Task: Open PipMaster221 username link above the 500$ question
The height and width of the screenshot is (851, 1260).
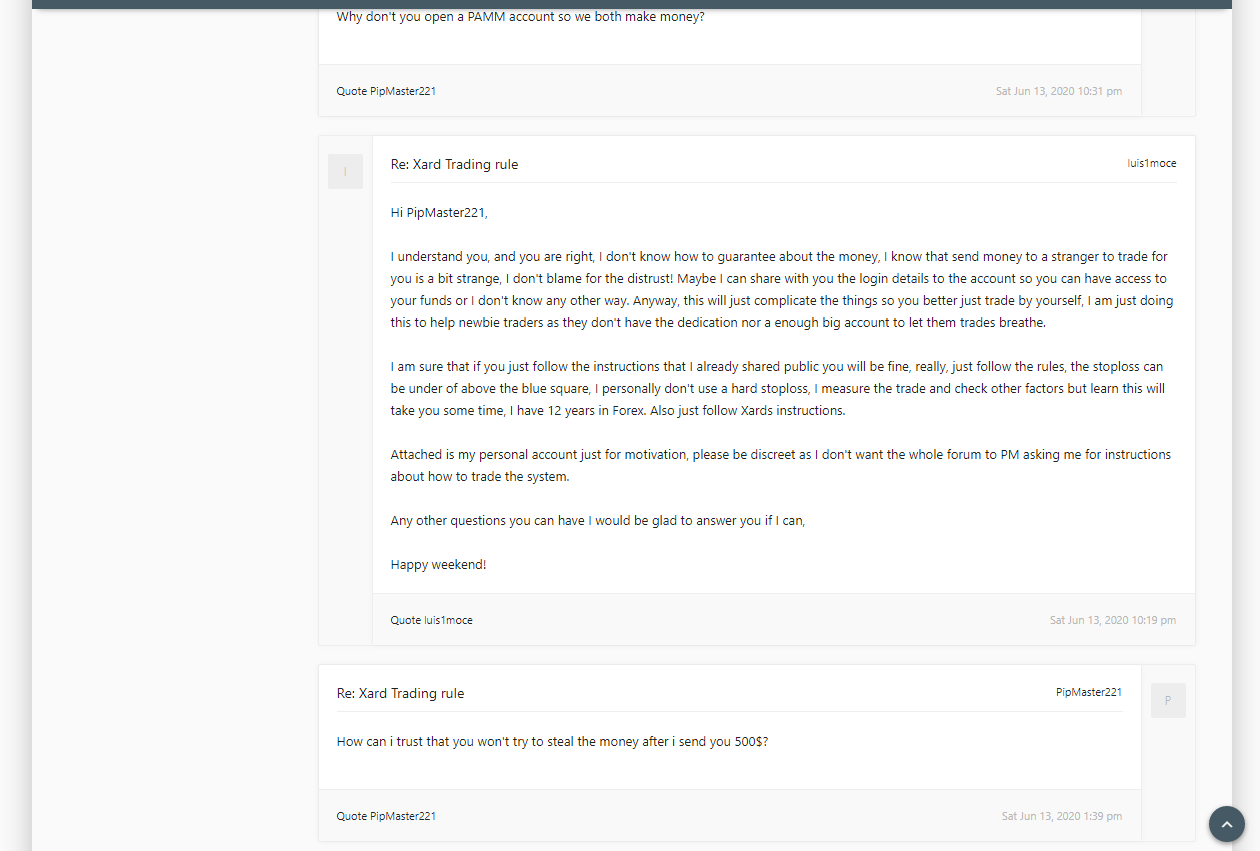Action: [x=1089, y=692]
